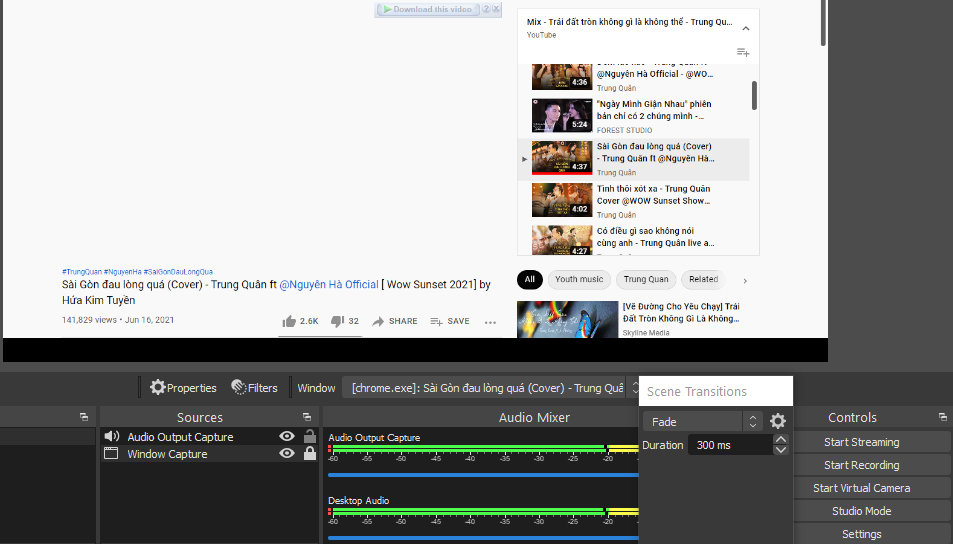953x544 pixels.
Task: Click the 141,829 views text
Action: [x=89, y=320]
